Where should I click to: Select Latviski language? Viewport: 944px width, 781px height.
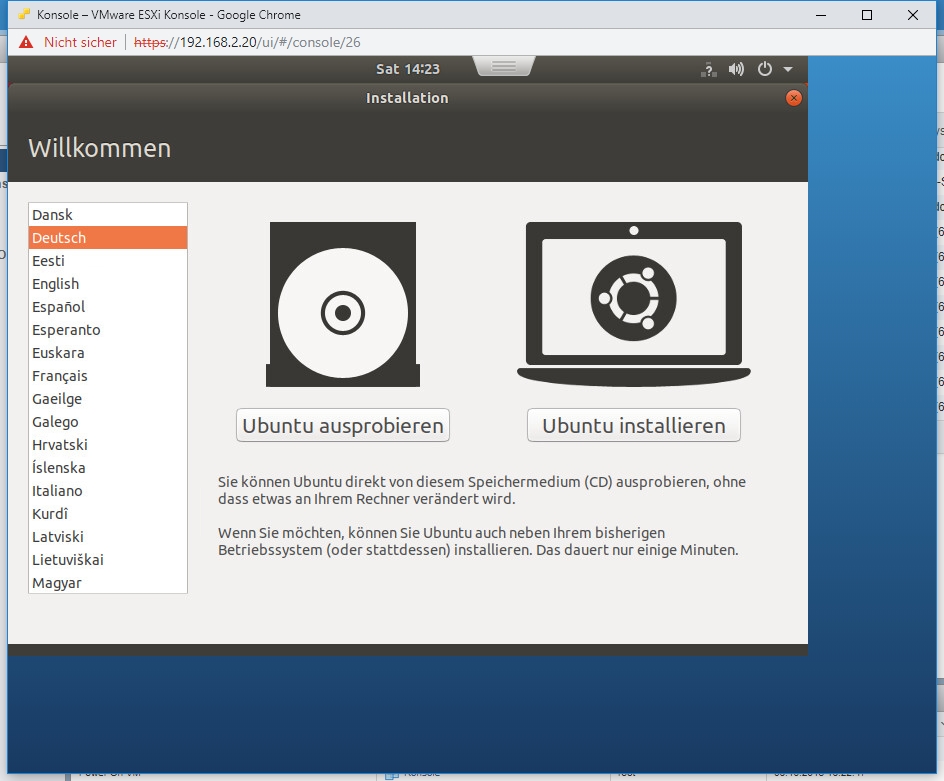[108, 537]
